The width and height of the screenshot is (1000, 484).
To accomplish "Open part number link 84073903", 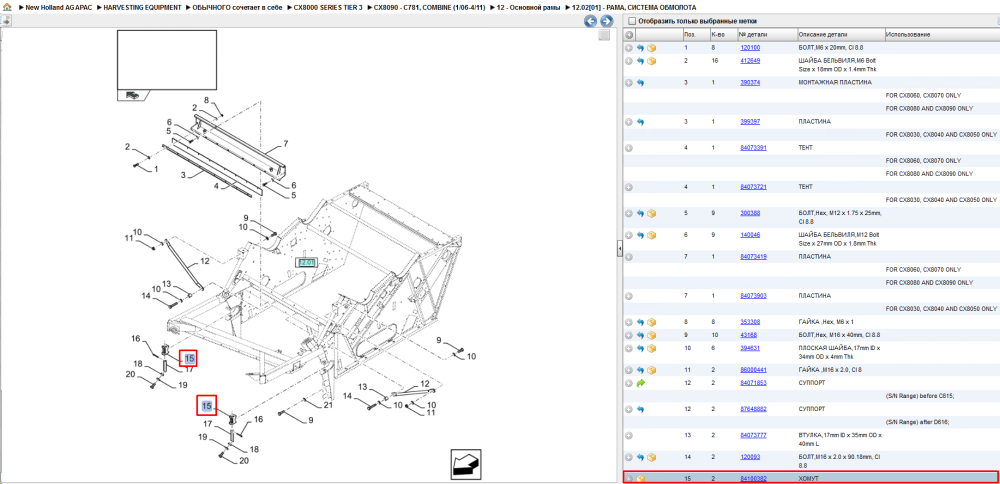I will [753, 296].
